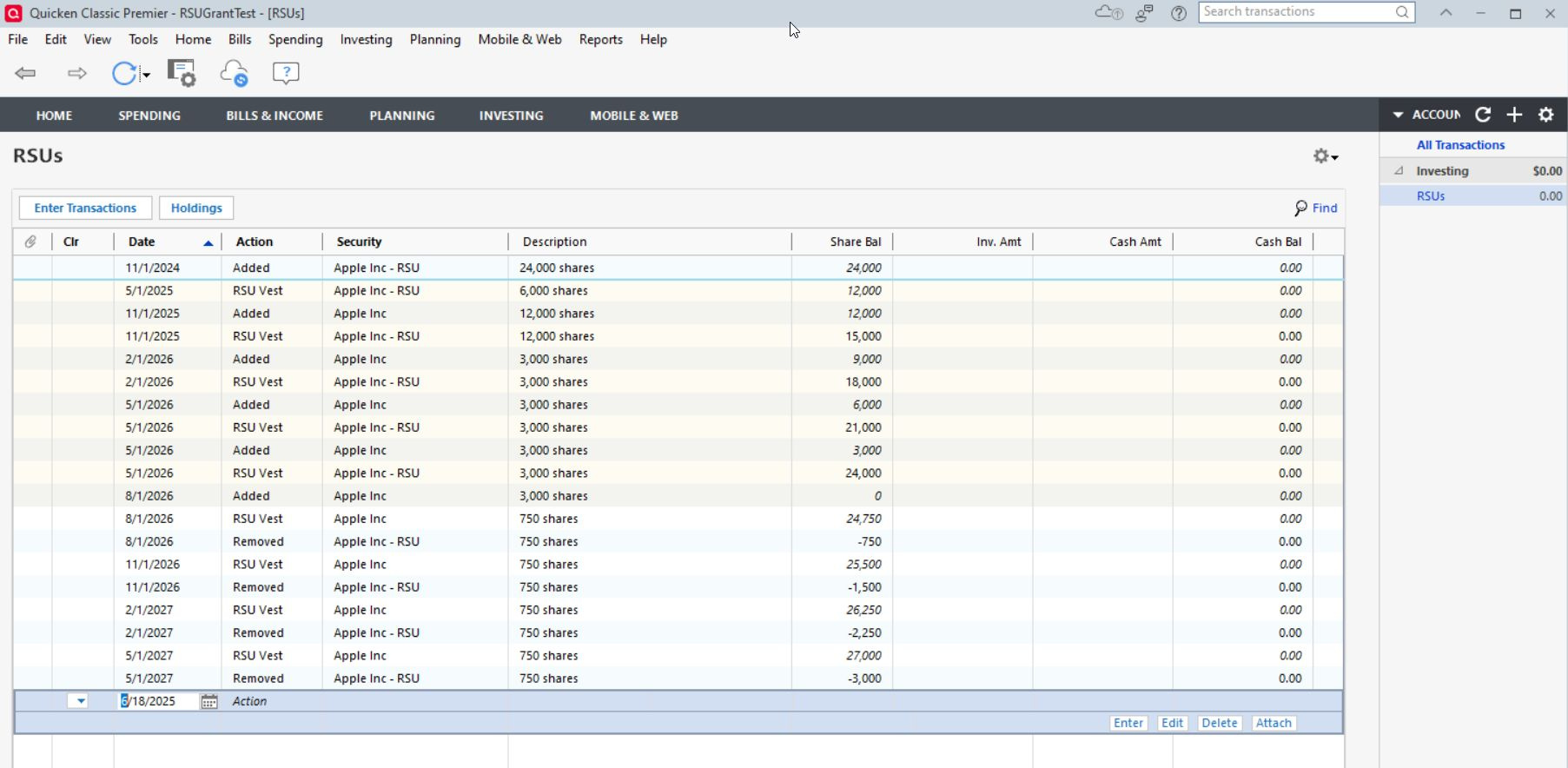Image resolution: width=1568 pixels, height=768 pixels.
Task: Collapse the Accounts bar arrow
Action: tap(1398, 115)
